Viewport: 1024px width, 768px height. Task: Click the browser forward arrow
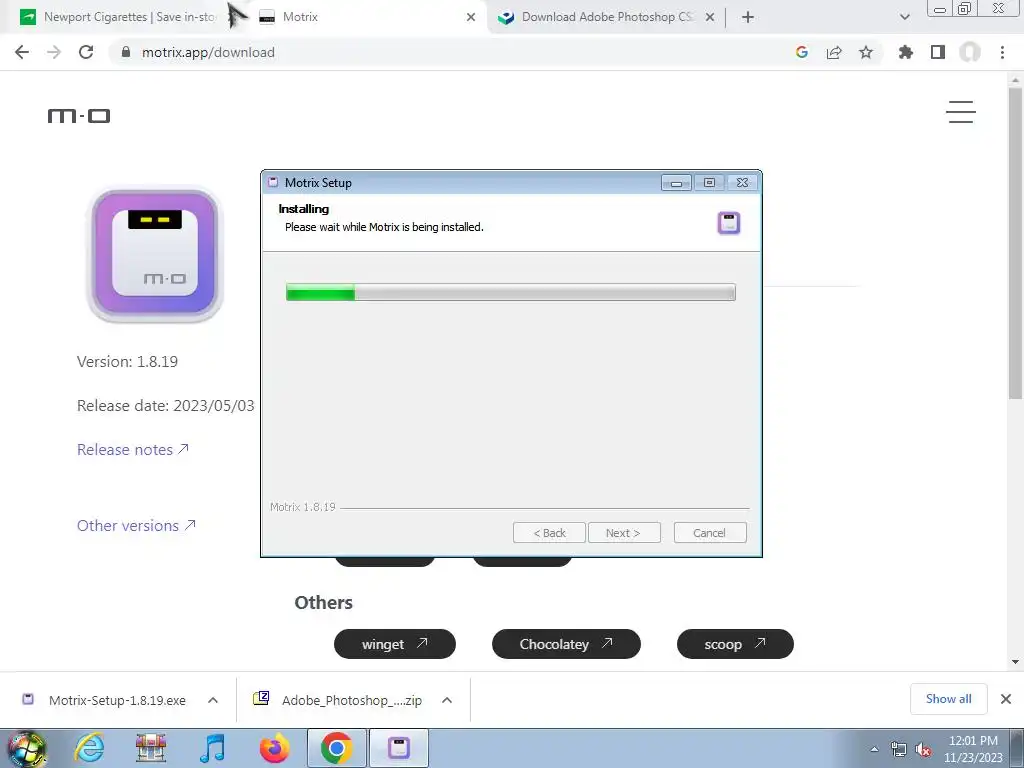point(54,52)
